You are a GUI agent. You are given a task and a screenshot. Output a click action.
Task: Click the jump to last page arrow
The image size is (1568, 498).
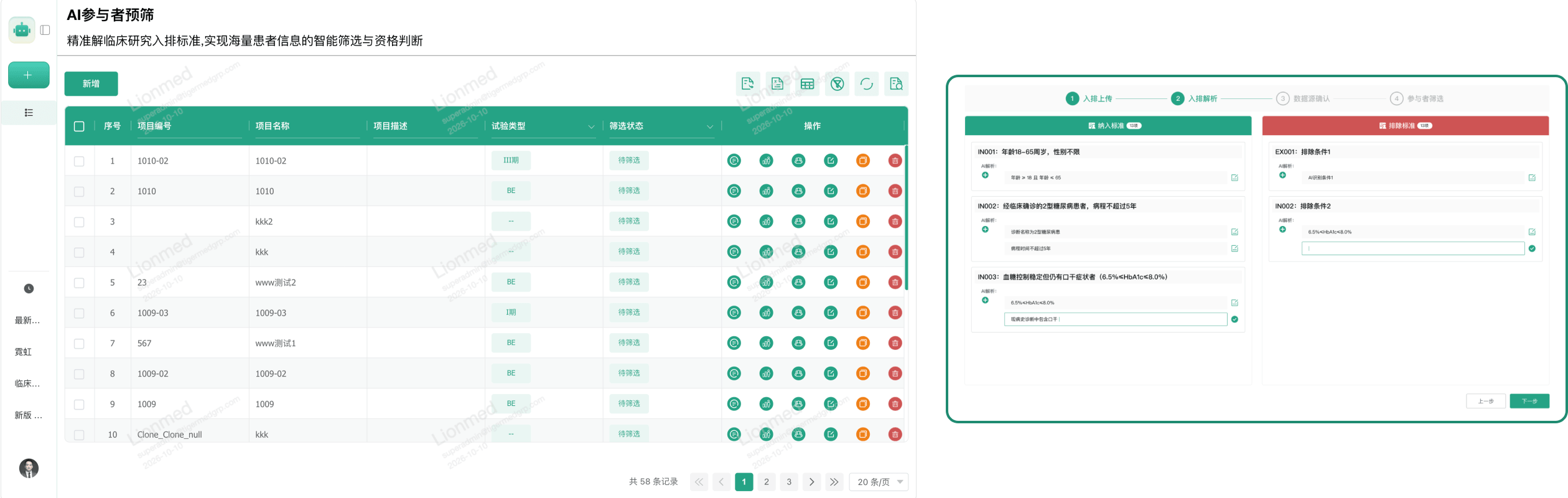[834, 482]
